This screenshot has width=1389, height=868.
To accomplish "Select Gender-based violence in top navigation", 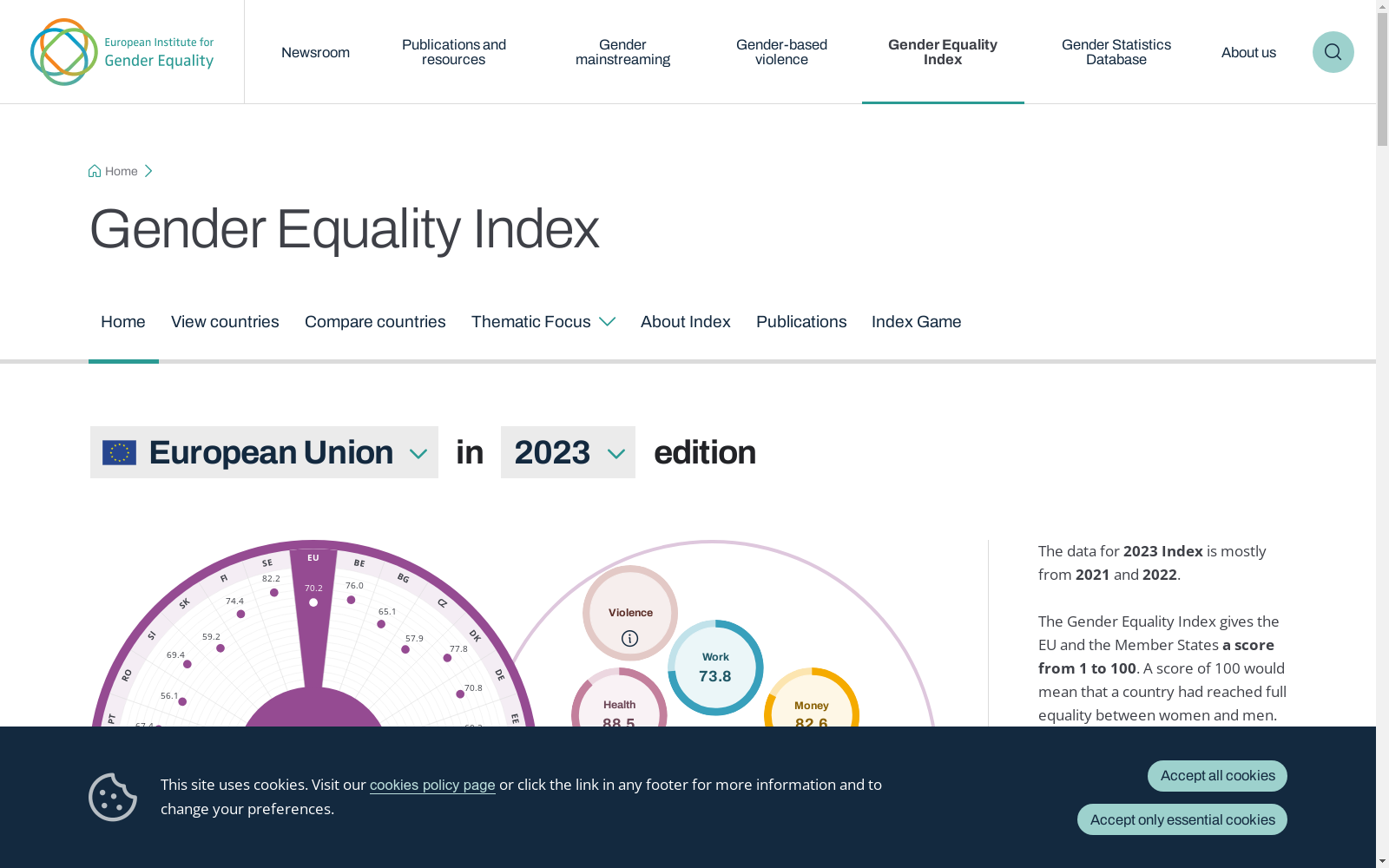I will click(x=781, y=52).
